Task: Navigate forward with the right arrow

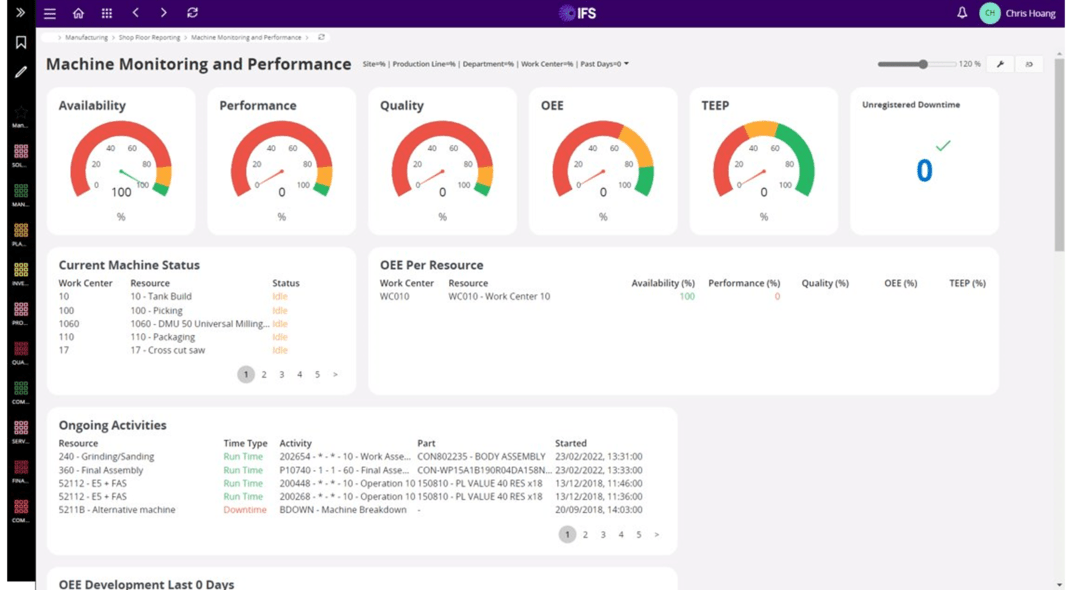Action: pos(164,13)
